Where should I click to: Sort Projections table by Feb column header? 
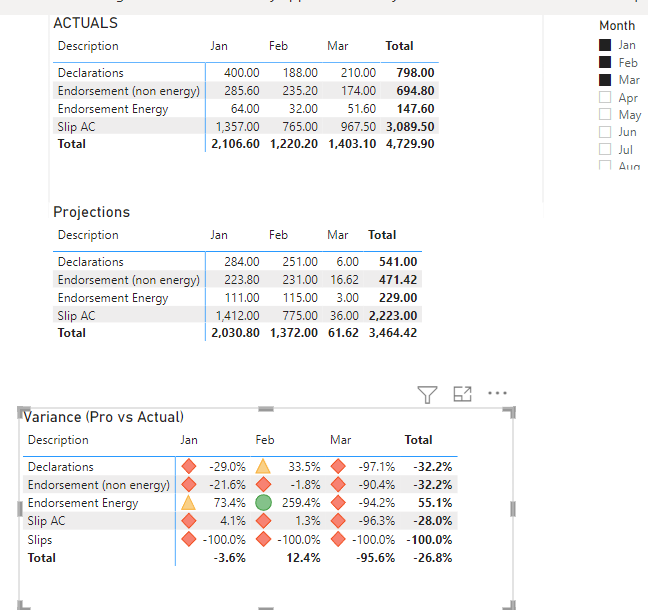tap(278, 235)
